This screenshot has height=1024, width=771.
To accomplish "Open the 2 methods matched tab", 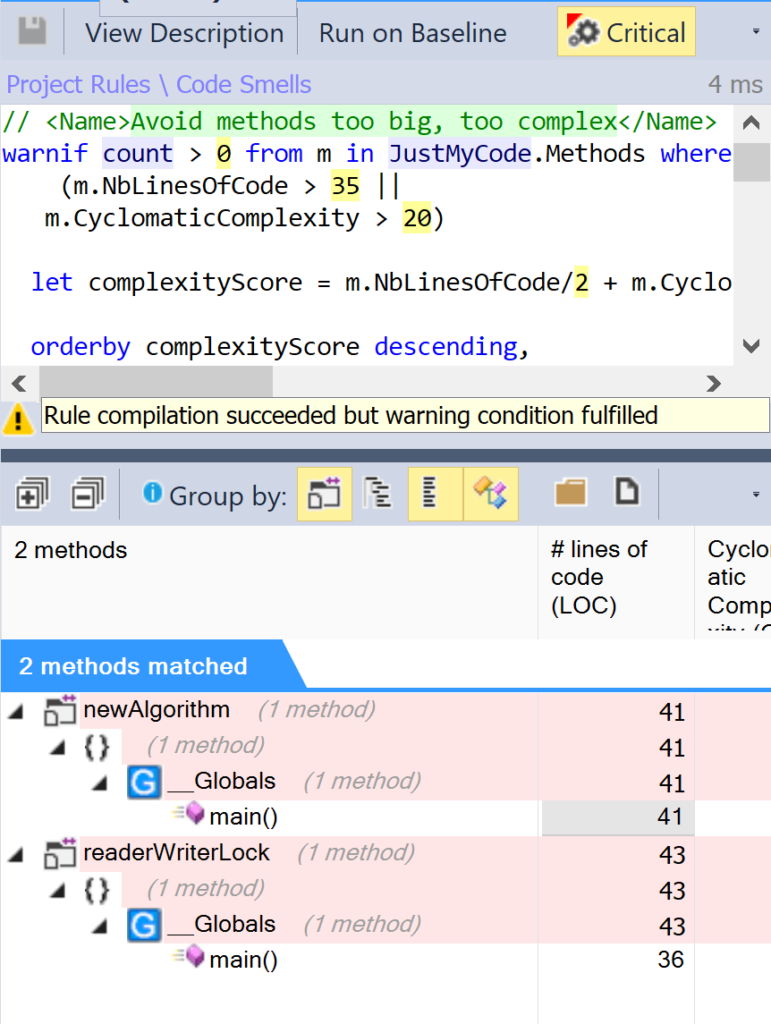I will coord(133,667).
